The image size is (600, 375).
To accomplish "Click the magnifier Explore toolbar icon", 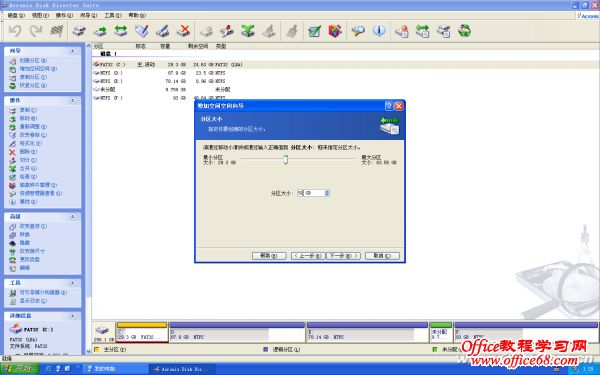I will 358,31.
